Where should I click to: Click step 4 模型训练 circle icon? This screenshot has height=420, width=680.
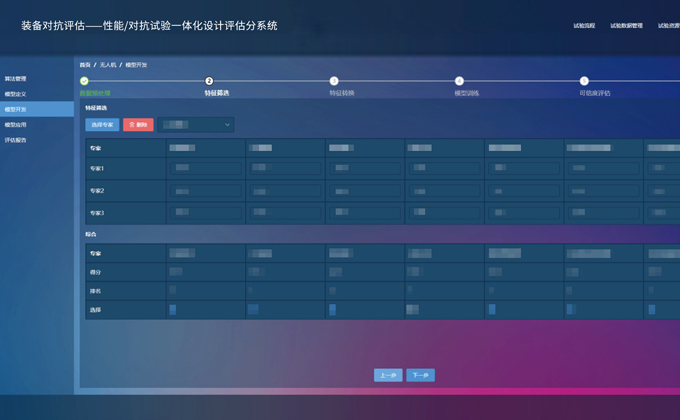[x=459, y=81]
